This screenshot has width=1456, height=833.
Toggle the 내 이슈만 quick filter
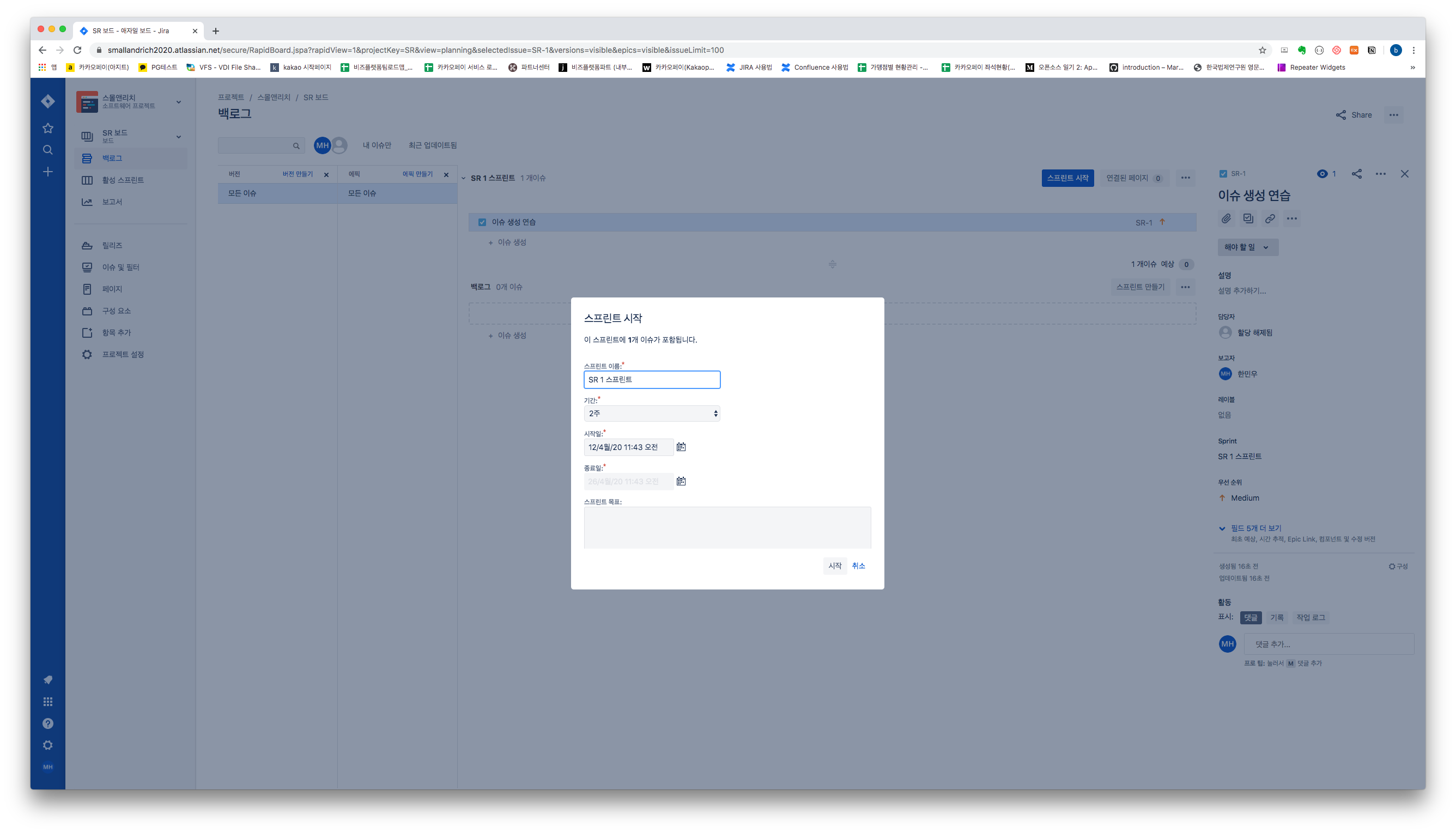tap(377, 145)
